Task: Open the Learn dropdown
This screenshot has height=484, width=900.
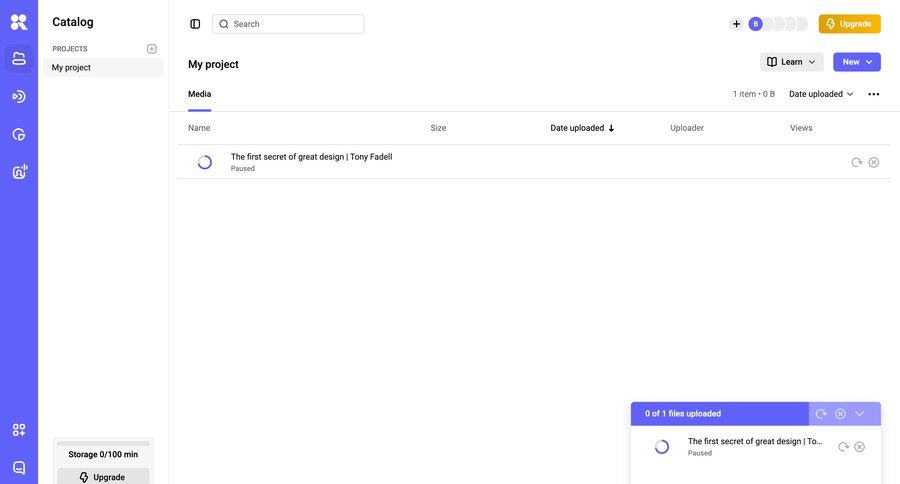Action: click(791, 62)
